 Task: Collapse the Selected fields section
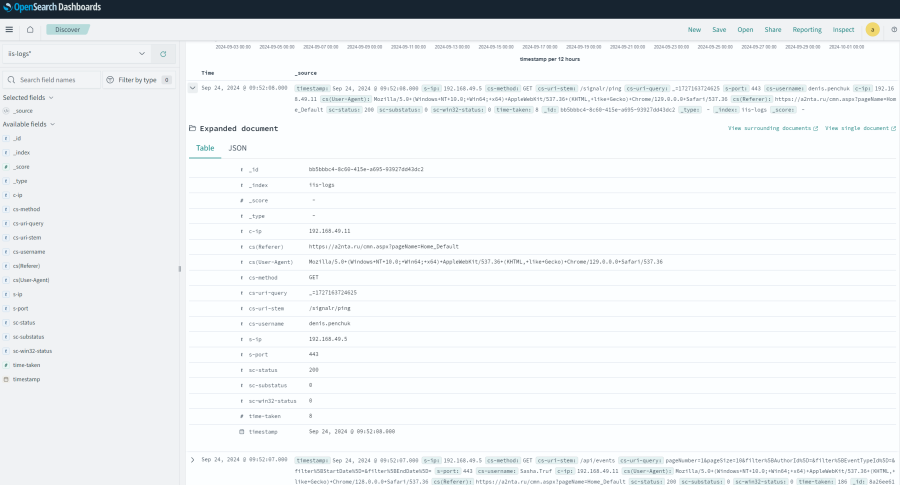[28, 98]
